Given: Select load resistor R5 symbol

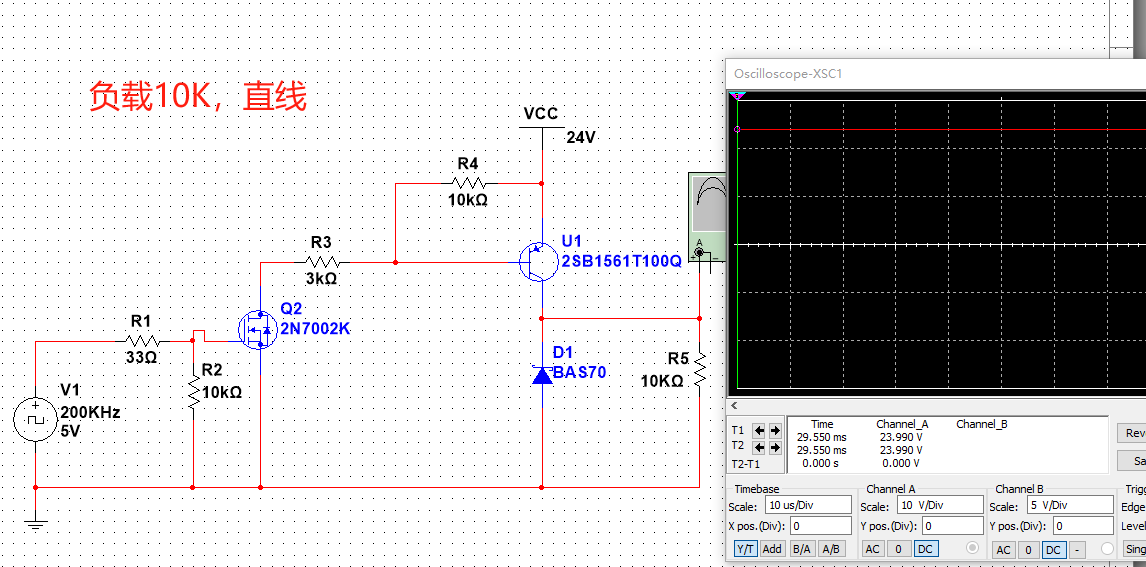Looking at the screenshot, I should [699, 370].
